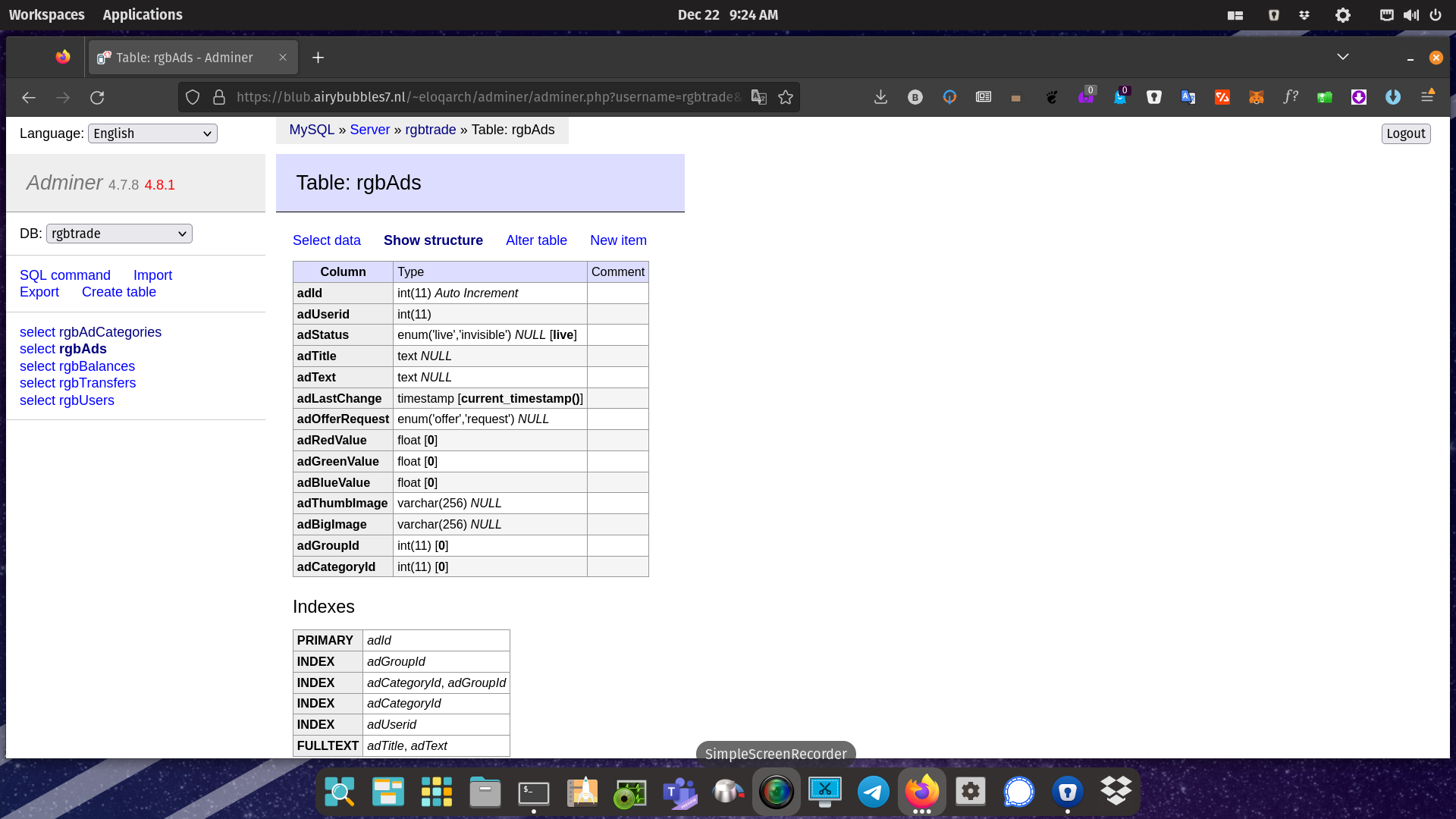Open Terminal from the dock
The image size is (1456, 819).
tap(534, 792)
